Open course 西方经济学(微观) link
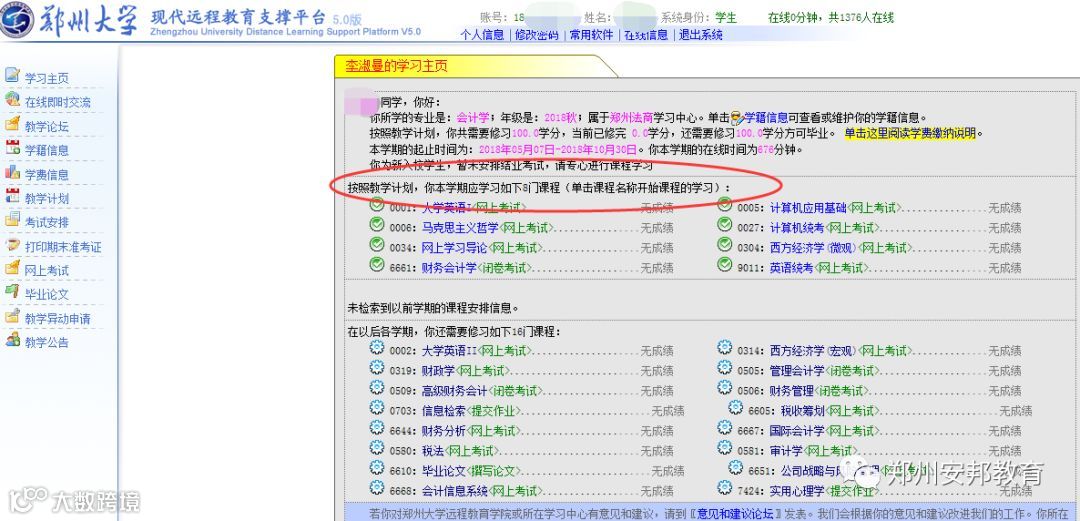 click(813, 247)
